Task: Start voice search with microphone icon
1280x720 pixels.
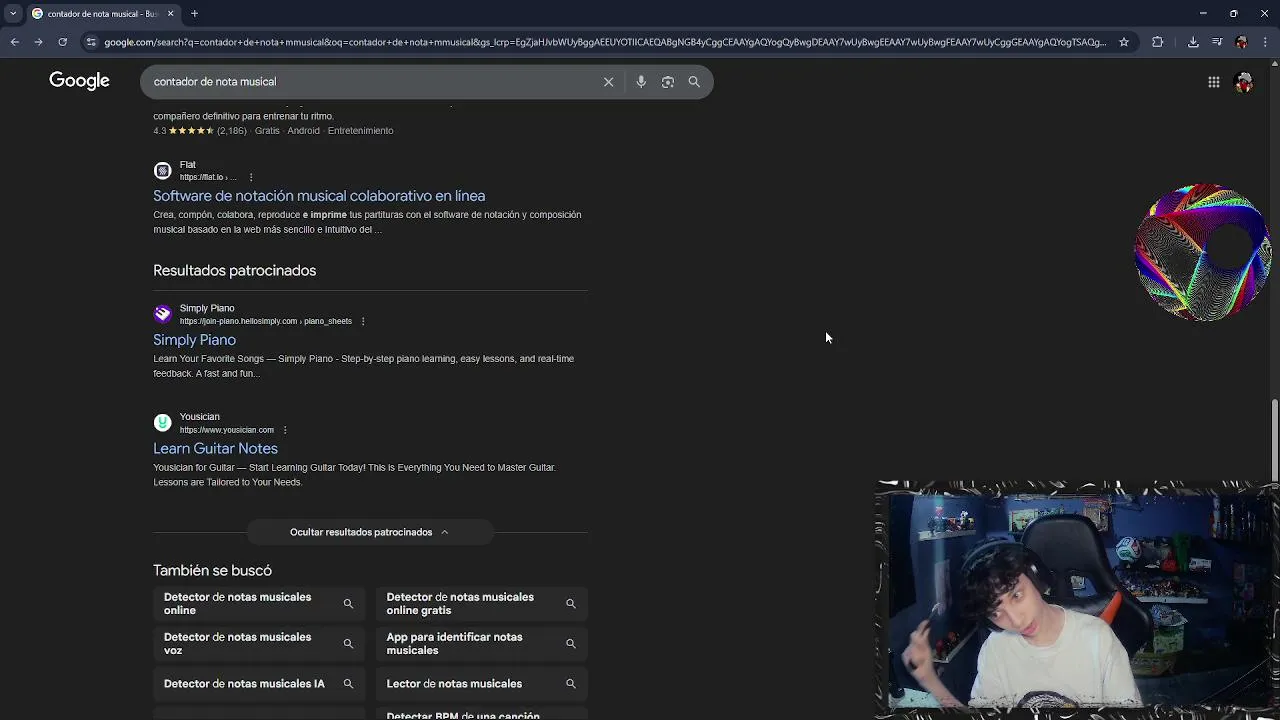Action: tap(641, 82)
